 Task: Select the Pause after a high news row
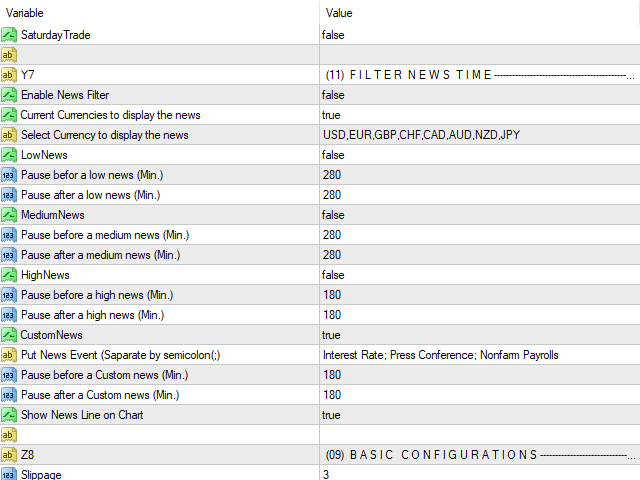[x=320, y=315]
